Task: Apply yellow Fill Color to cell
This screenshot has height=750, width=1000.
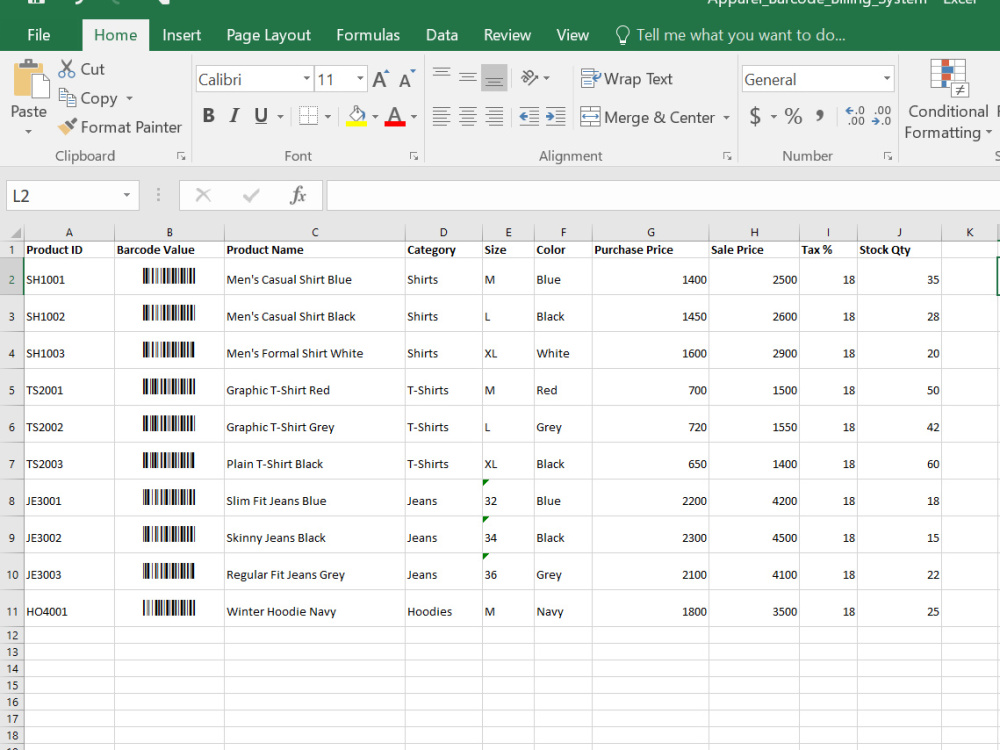Action: (357, 116)
